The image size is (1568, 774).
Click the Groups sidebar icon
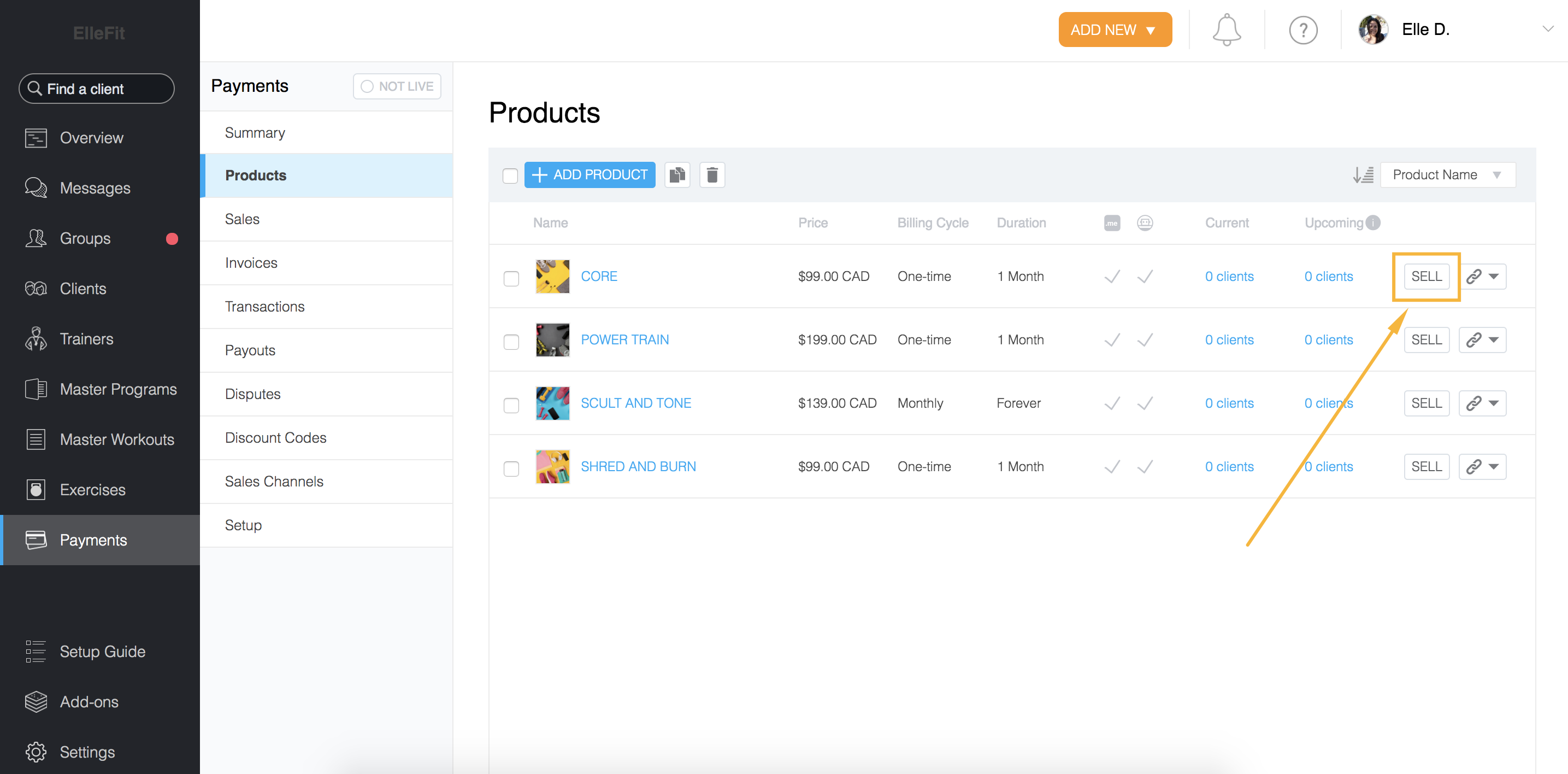[36, 238]
